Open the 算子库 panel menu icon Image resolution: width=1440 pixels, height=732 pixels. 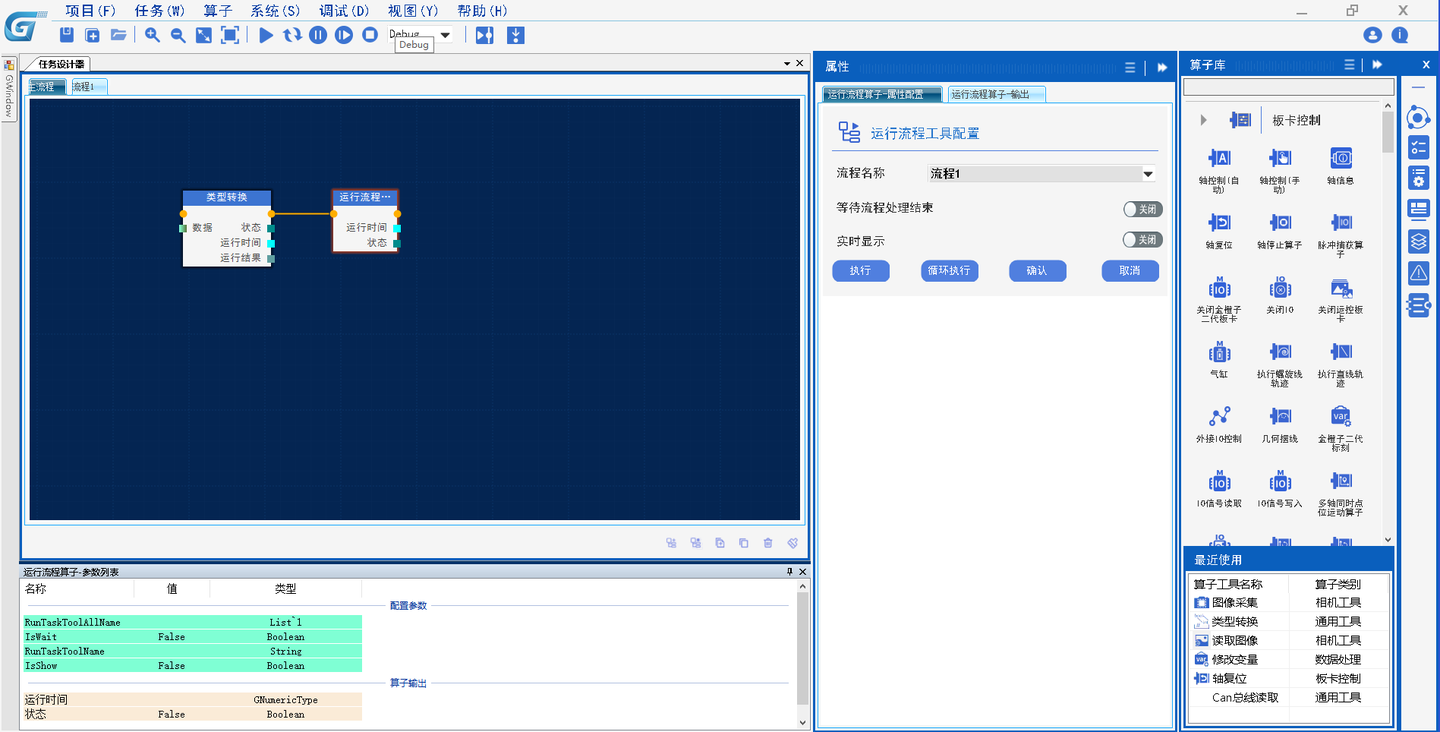[1349, 64]
